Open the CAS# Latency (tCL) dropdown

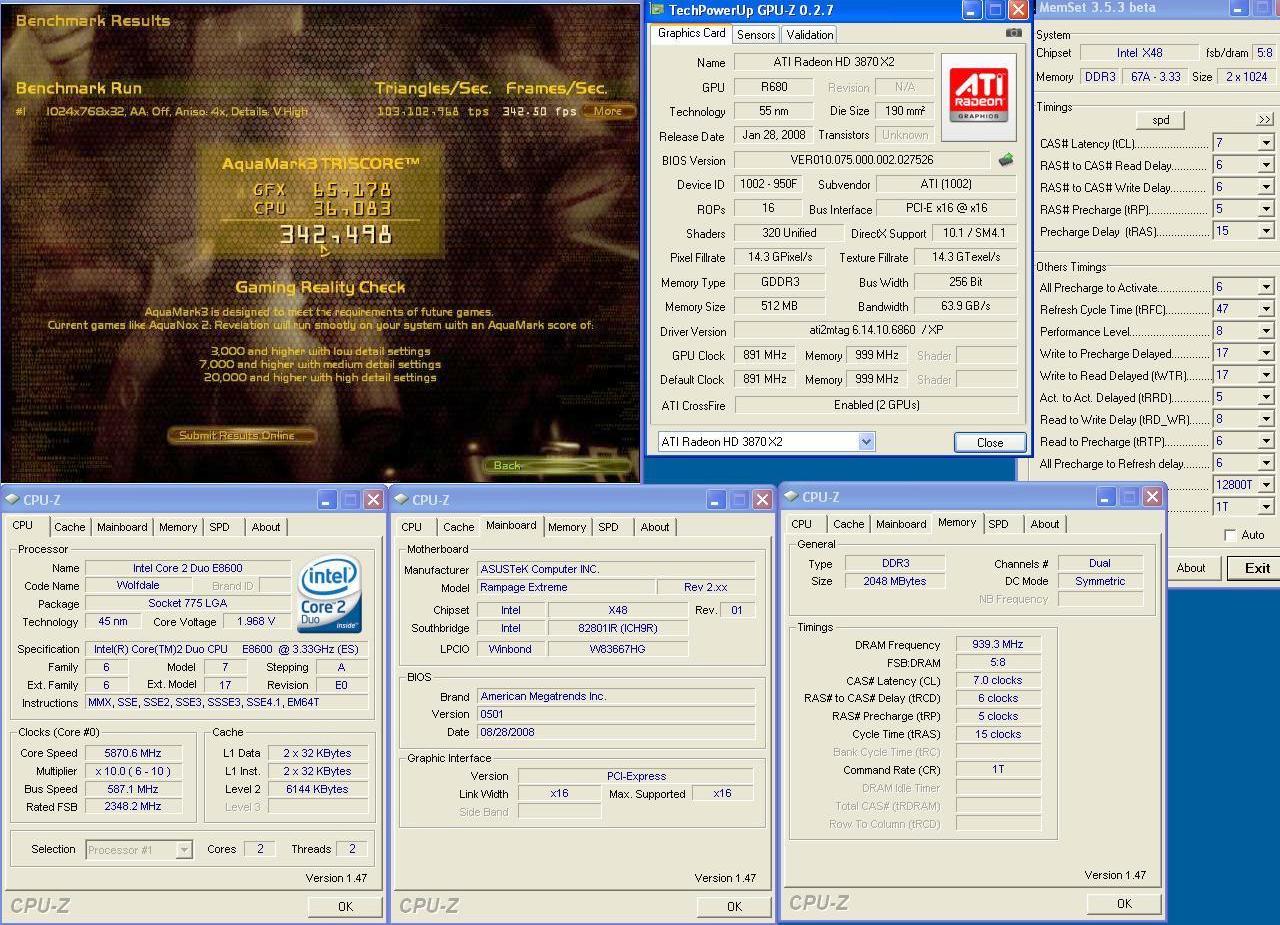1265,143
